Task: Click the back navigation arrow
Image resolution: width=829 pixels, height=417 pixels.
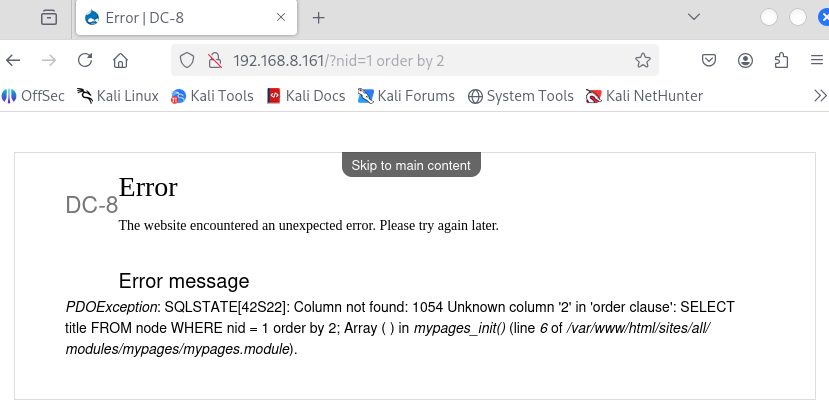Action: click(14, 61)
